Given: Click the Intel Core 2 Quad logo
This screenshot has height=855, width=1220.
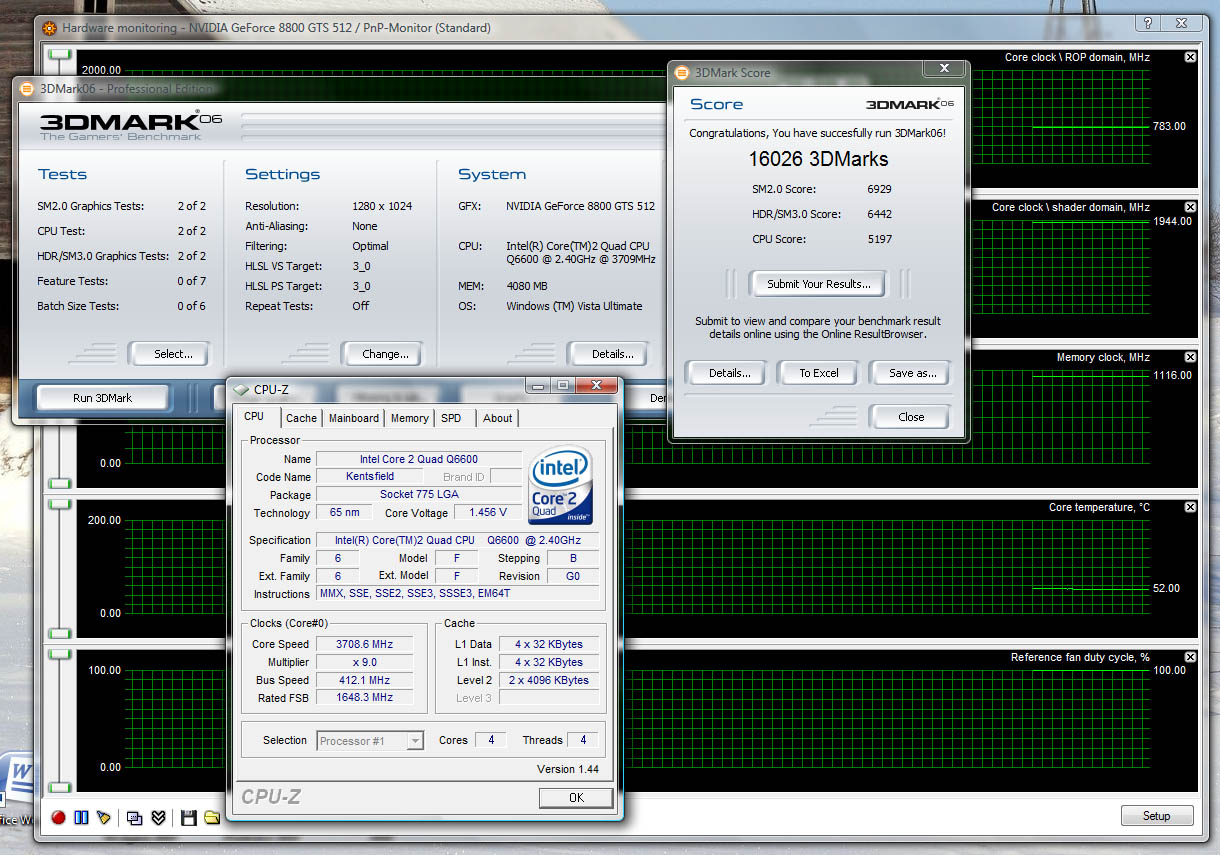Looking at the screenshot, I should point(561,485).
